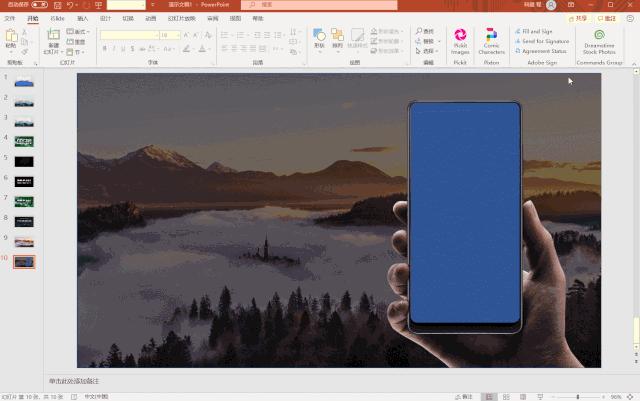Image resolution: width=640 pixels, height=401 pixels.
Task: Open the 动画 ribbon tab
Action: pyautogui.click(x=150, y=18)
